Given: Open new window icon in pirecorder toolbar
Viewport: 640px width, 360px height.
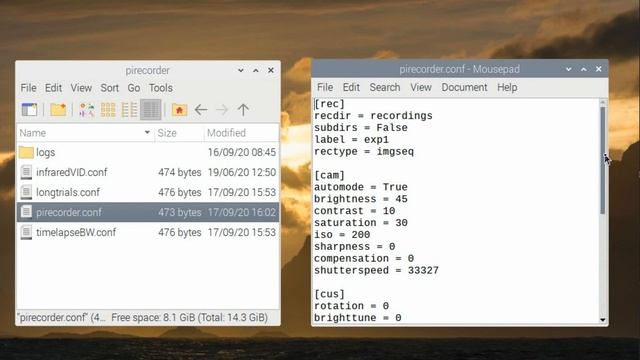Looking at the screenshot, I should (x=29, y=110).
